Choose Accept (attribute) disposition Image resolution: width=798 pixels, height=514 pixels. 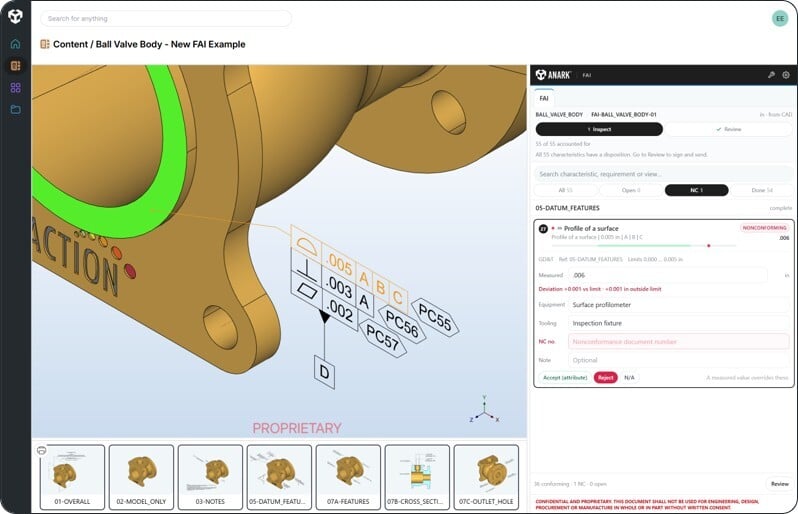565,378
